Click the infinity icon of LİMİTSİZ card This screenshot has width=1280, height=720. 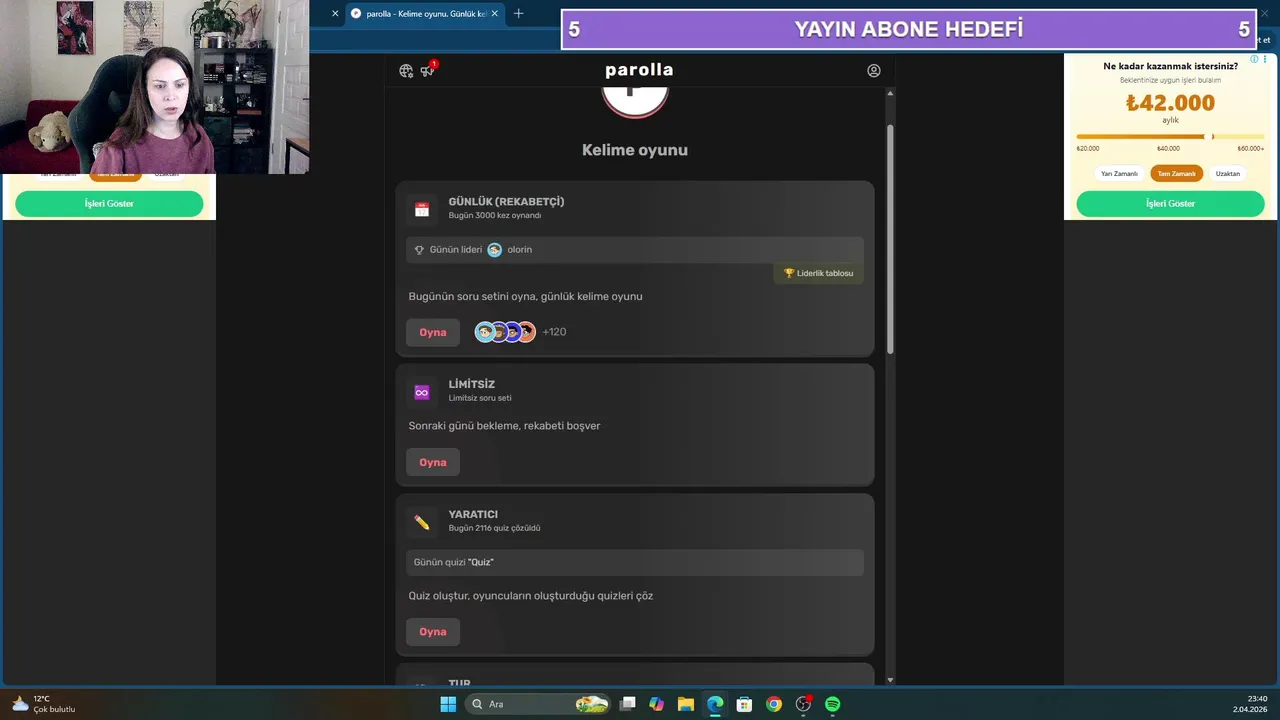422,392
